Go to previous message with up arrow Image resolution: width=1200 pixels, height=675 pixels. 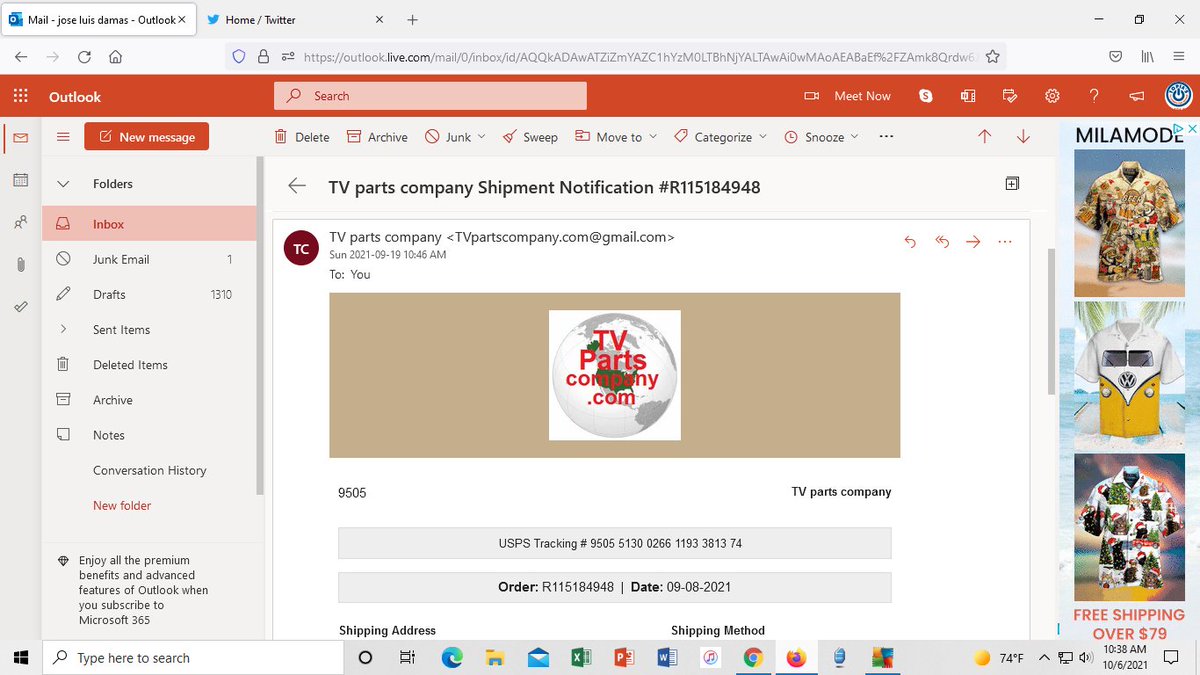[984, 137]
